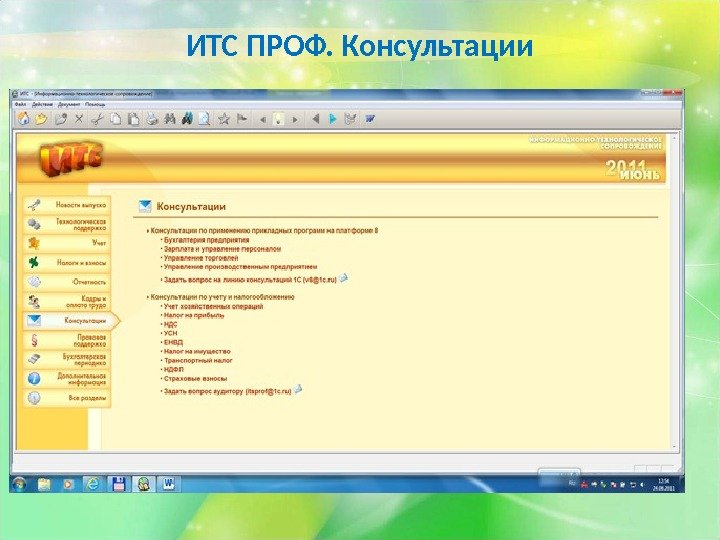720x540 pixels.
Task: Open Транспортный налог link
Action: coord(198,360)
